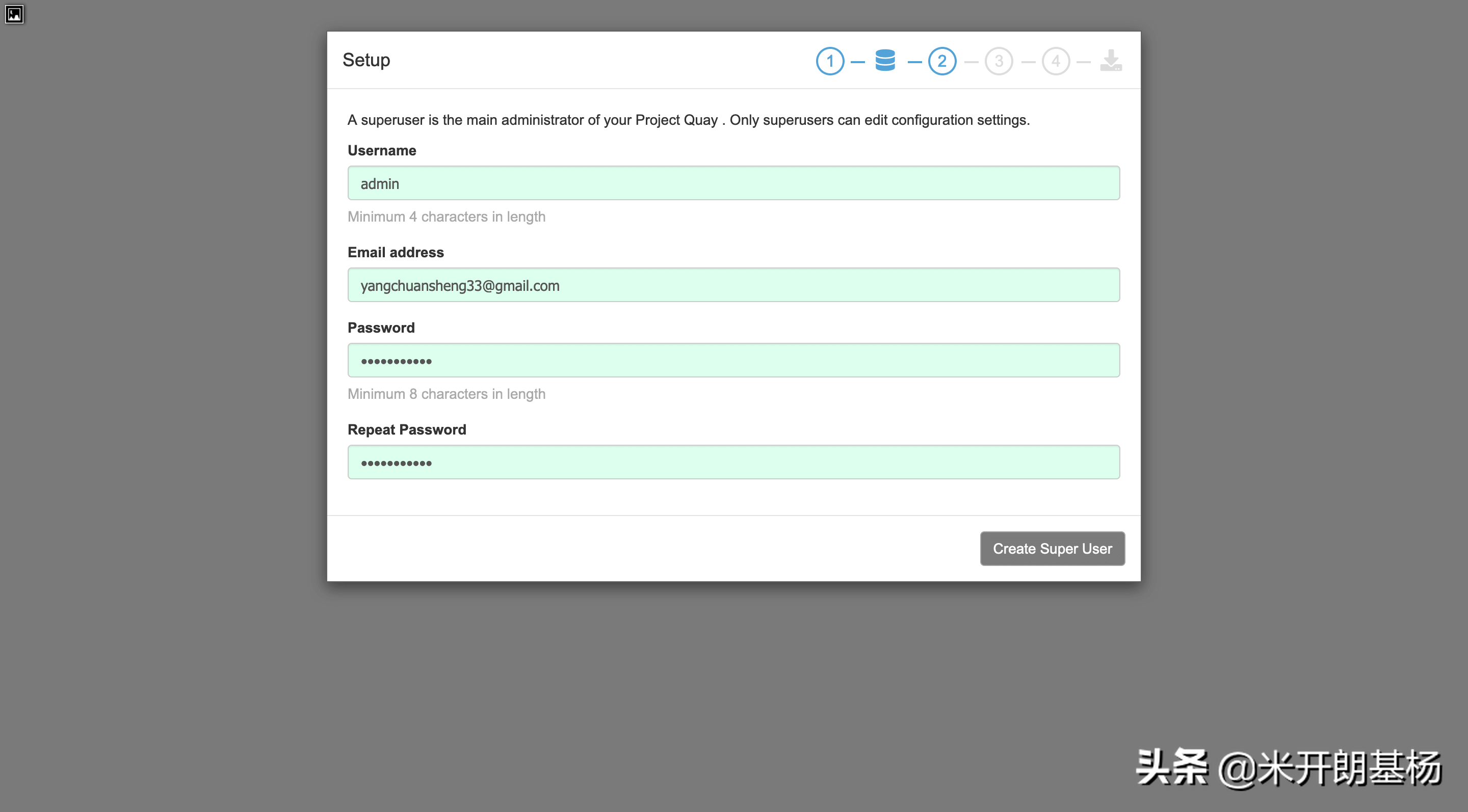1468x812 pixels.
Task: Focus the Username field containing admin
Action: (x=733, y=183)
